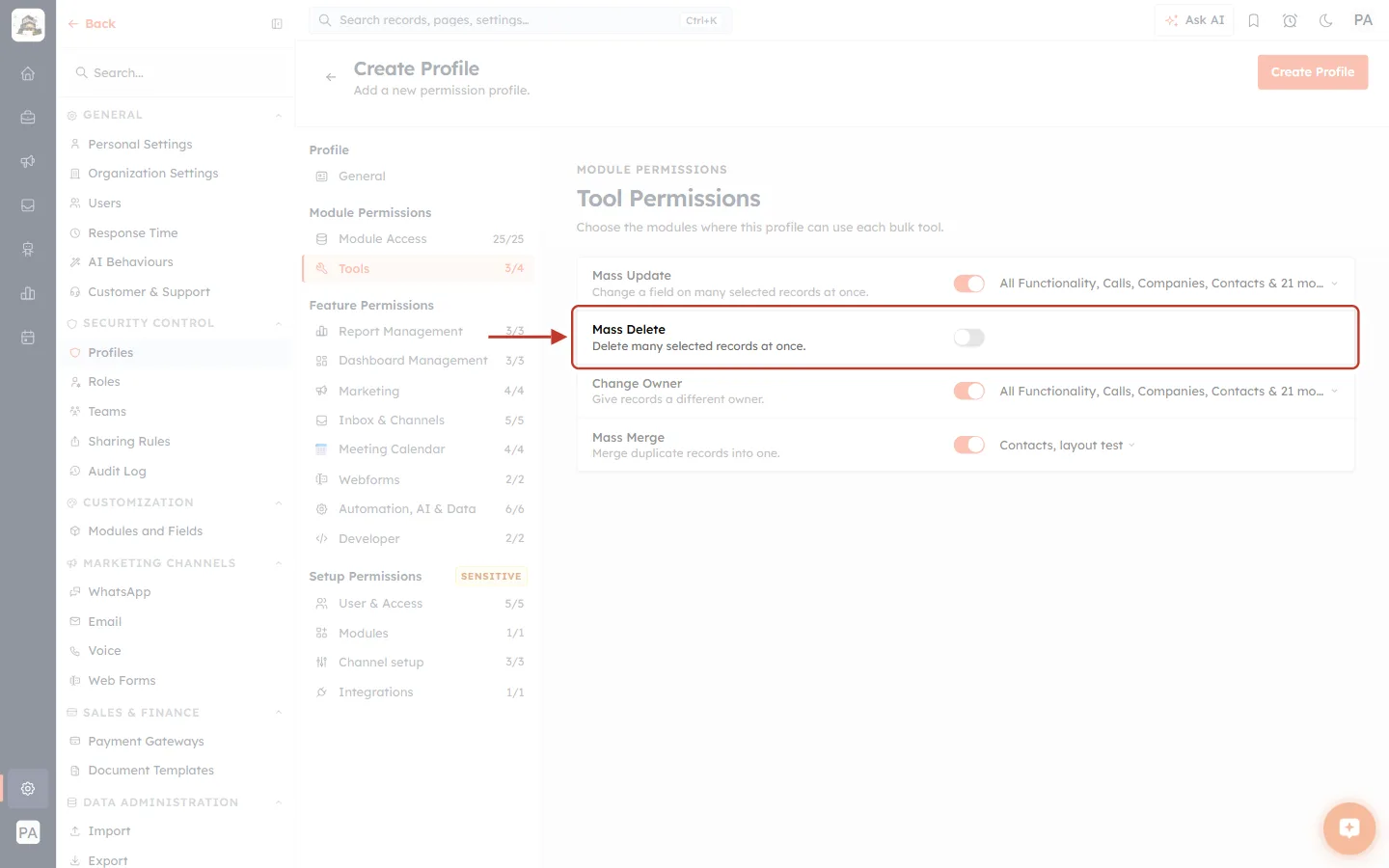Enable the Mass Delete toggle
The width and height of the screenshot is (1389, 868).
[969, 338]
